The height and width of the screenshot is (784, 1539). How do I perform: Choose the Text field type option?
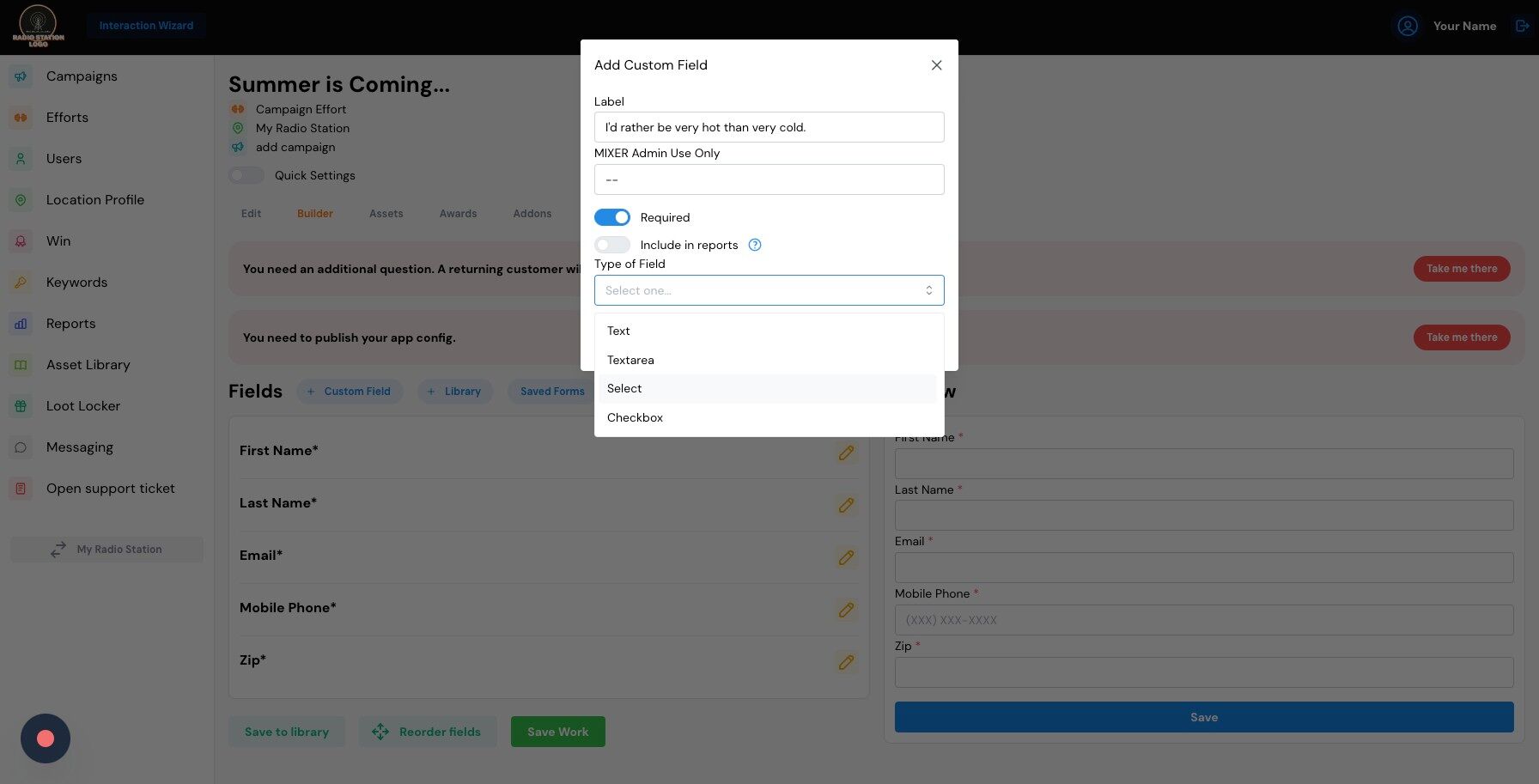(768, 331)
